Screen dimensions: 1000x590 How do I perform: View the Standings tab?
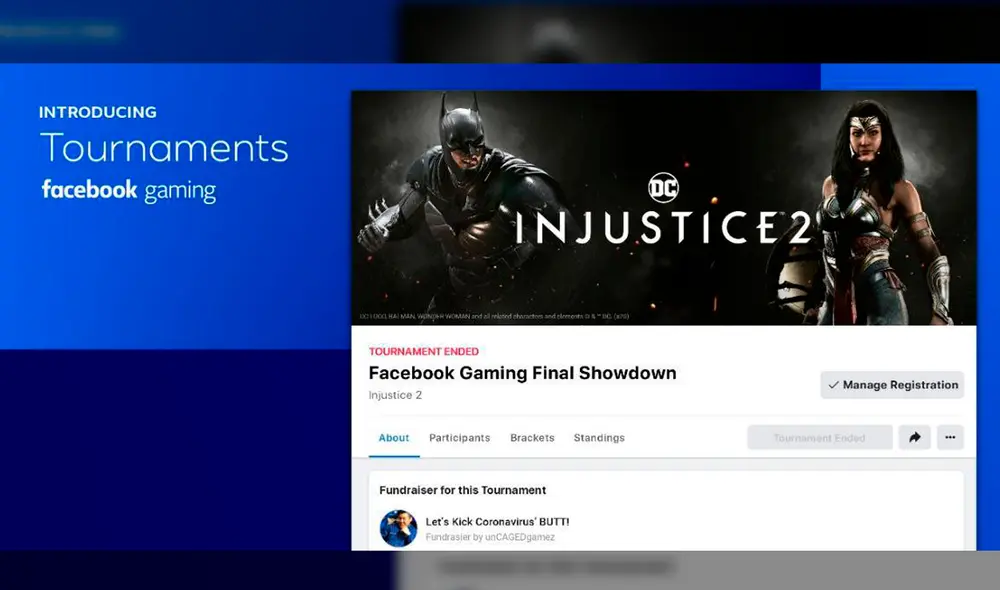[598, 438]
